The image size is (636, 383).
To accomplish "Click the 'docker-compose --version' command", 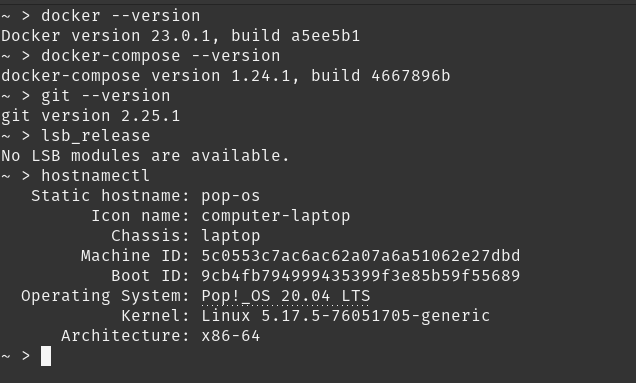I will click(161, 56).
